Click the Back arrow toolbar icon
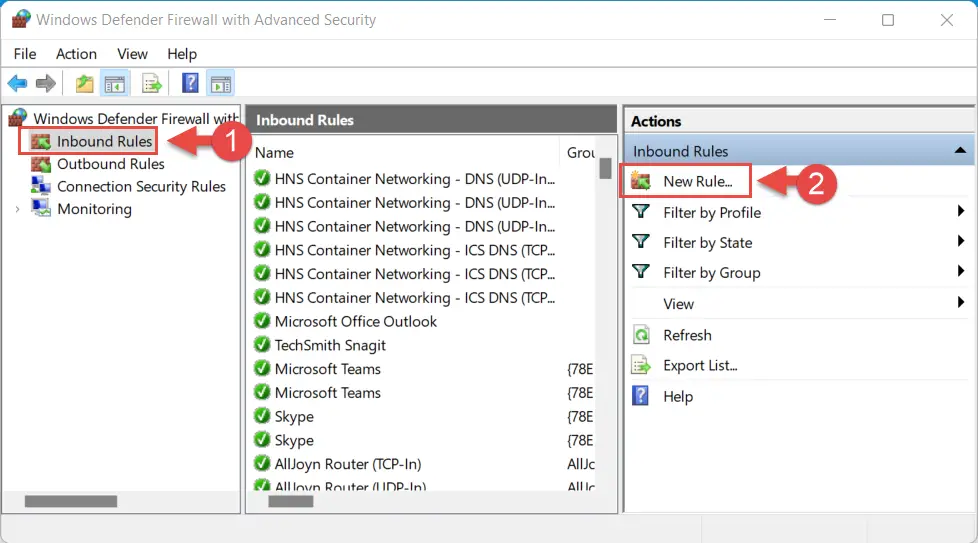This screenshot has width=978, height=543. click(x=17, y=83)
